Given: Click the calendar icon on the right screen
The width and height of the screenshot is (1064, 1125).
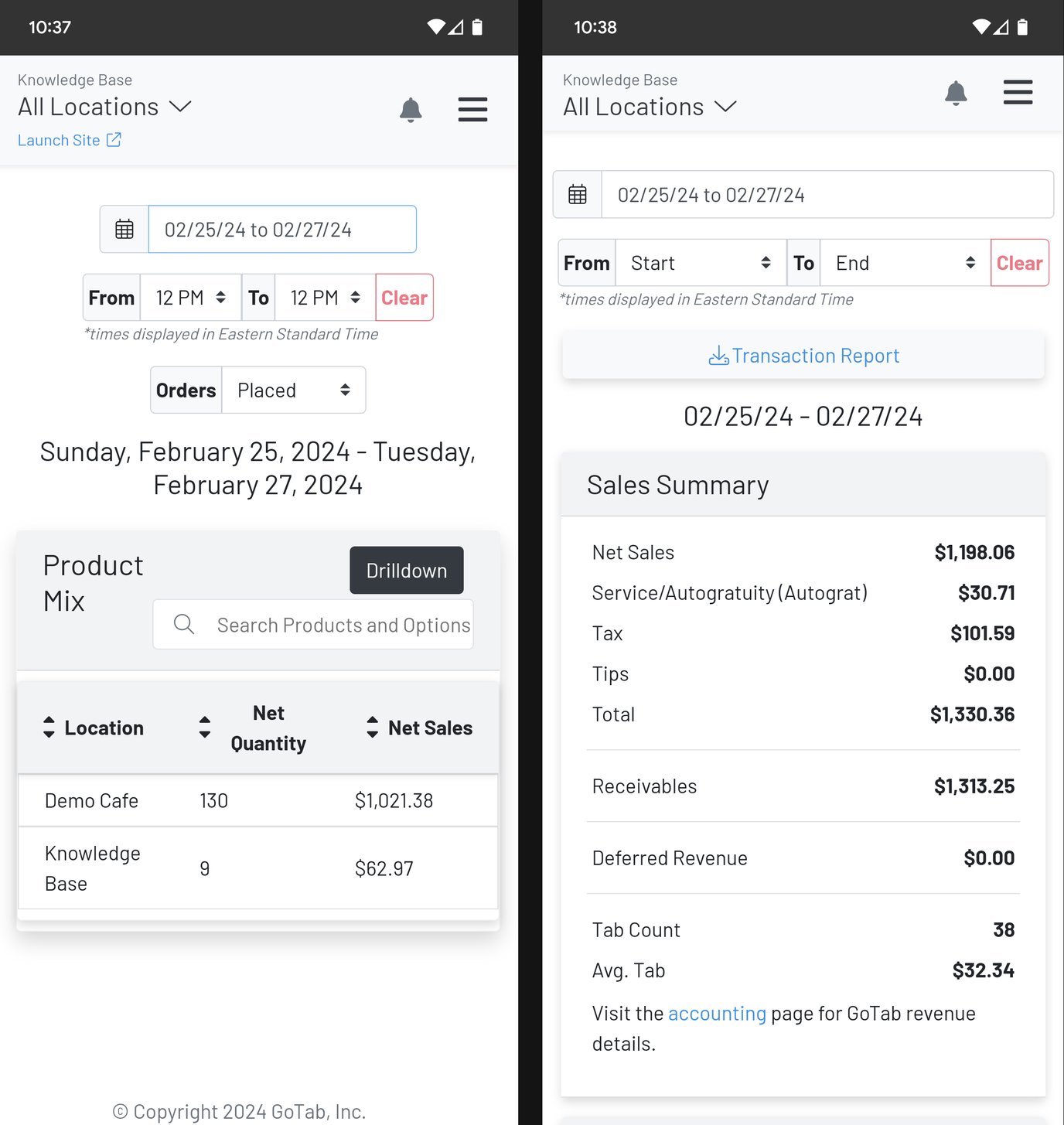Looking at the screenshot, I should 578,194.
